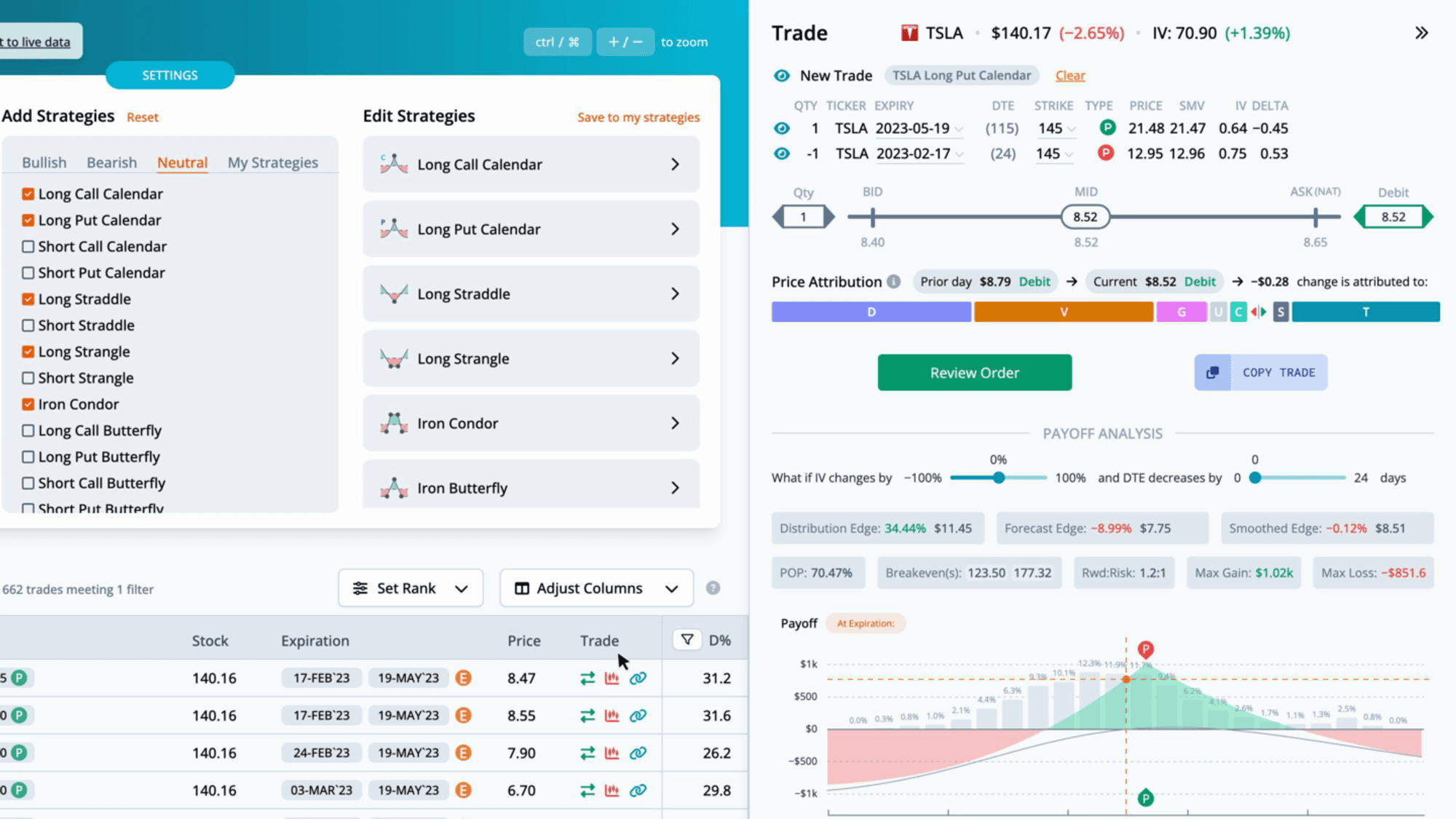The width and height of the screenshot is (1456, 819).
Task: Click filter funnel icon beside D% column
Action: click(x=687, y=640)
